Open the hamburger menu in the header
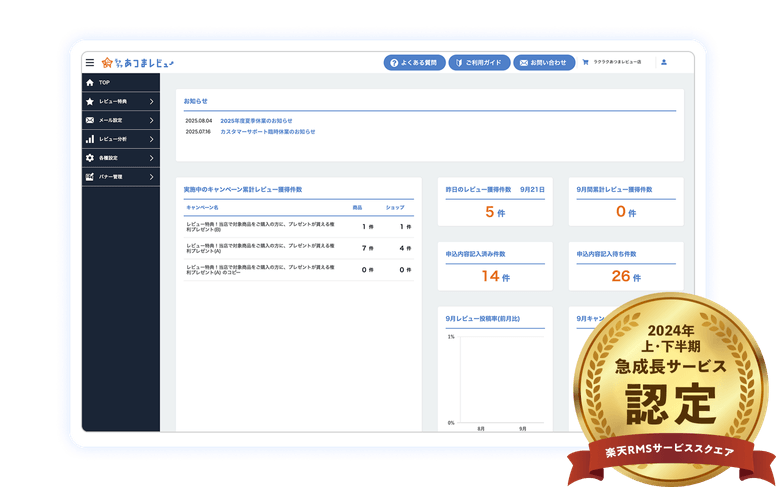The height and width of the screenshot is (487, 776). [90, 63]
